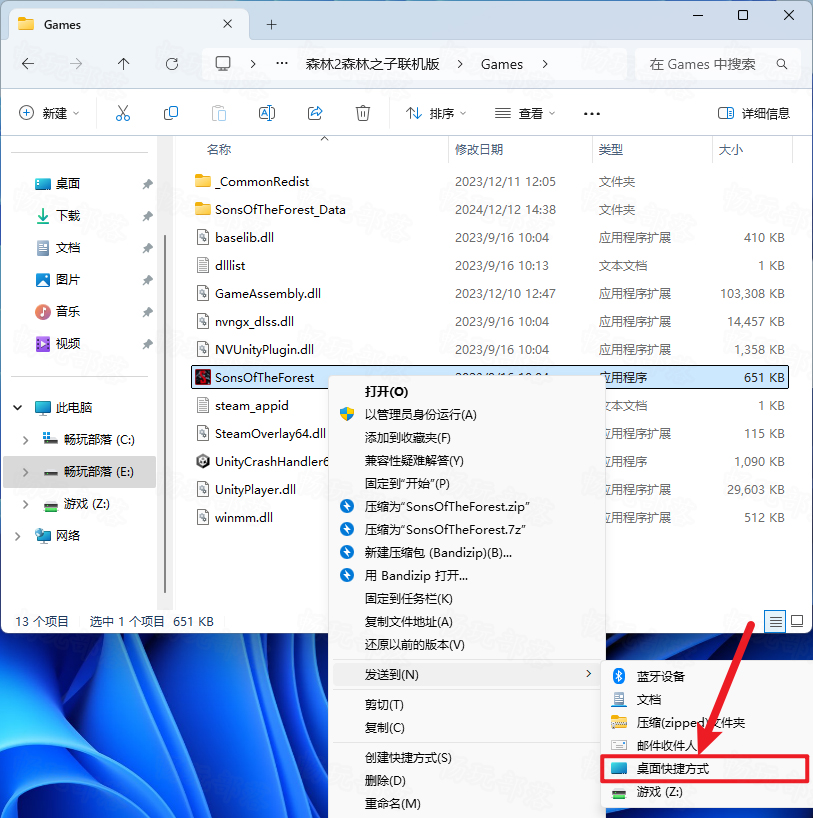813x818 pixels.
Task: Collapse the 此电脑 tree node
Action: [x=18, y=407]
